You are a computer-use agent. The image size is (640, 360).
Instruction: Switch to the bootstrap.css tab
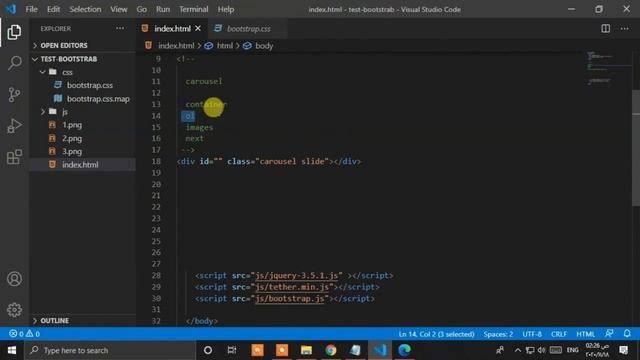248,29
